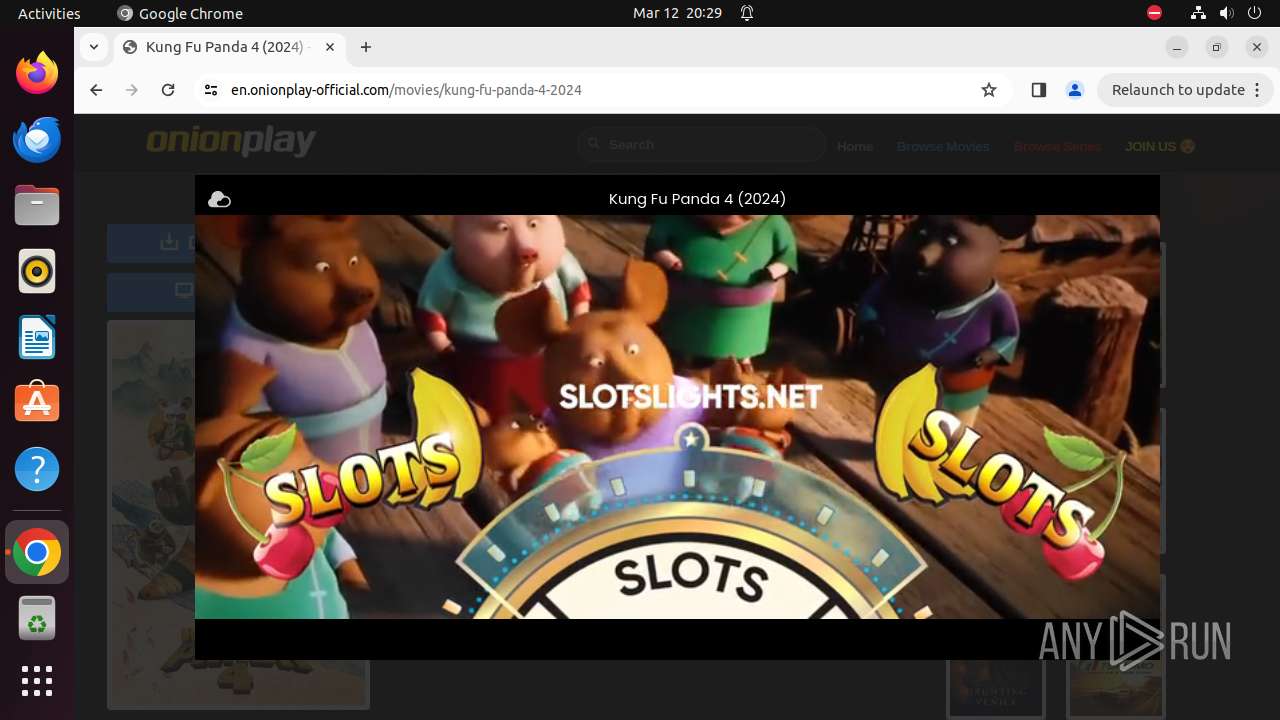Viewport: 1280px width, 720px height.
Task: Open the Home menu link
Action: tap(855, 146)
